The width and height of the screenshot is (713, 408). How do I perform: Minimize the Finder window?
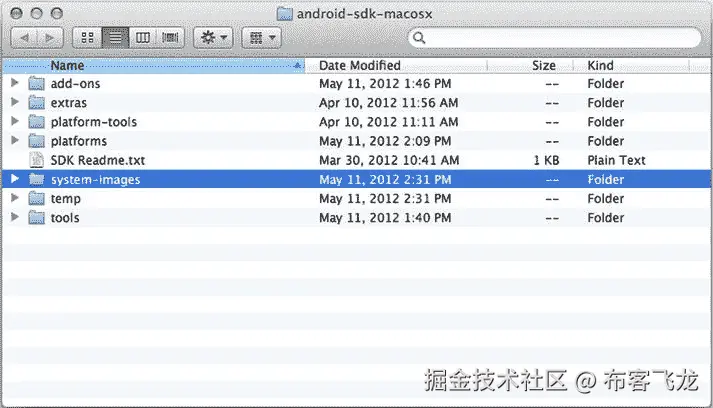[36, 13]
